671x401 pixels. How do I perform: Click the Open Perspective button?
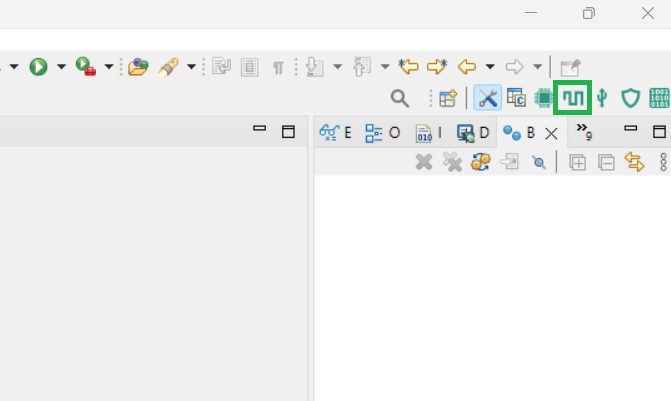tap(448, 98)
